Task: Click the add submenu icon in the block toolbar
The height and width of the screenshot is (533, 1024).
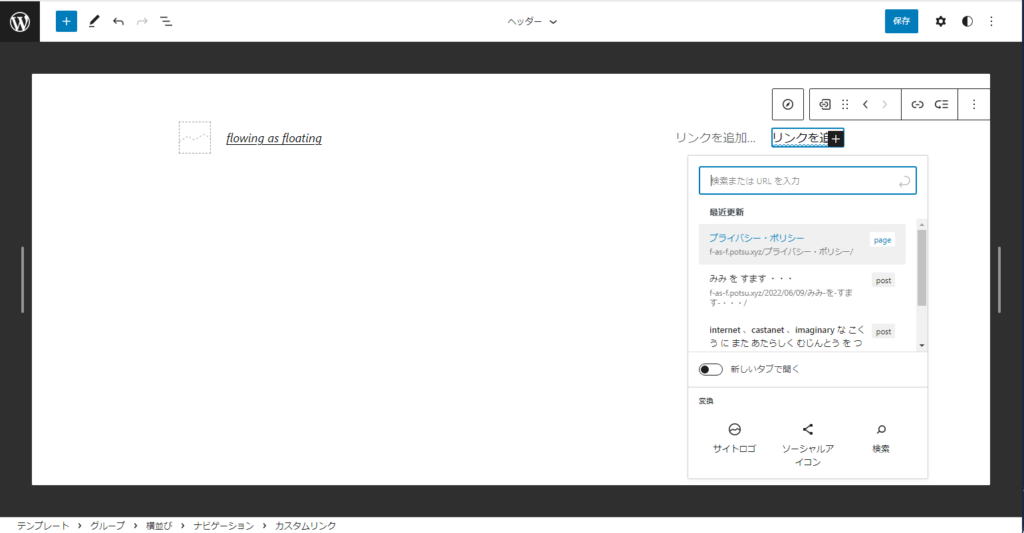Action: tap(941, 104)
